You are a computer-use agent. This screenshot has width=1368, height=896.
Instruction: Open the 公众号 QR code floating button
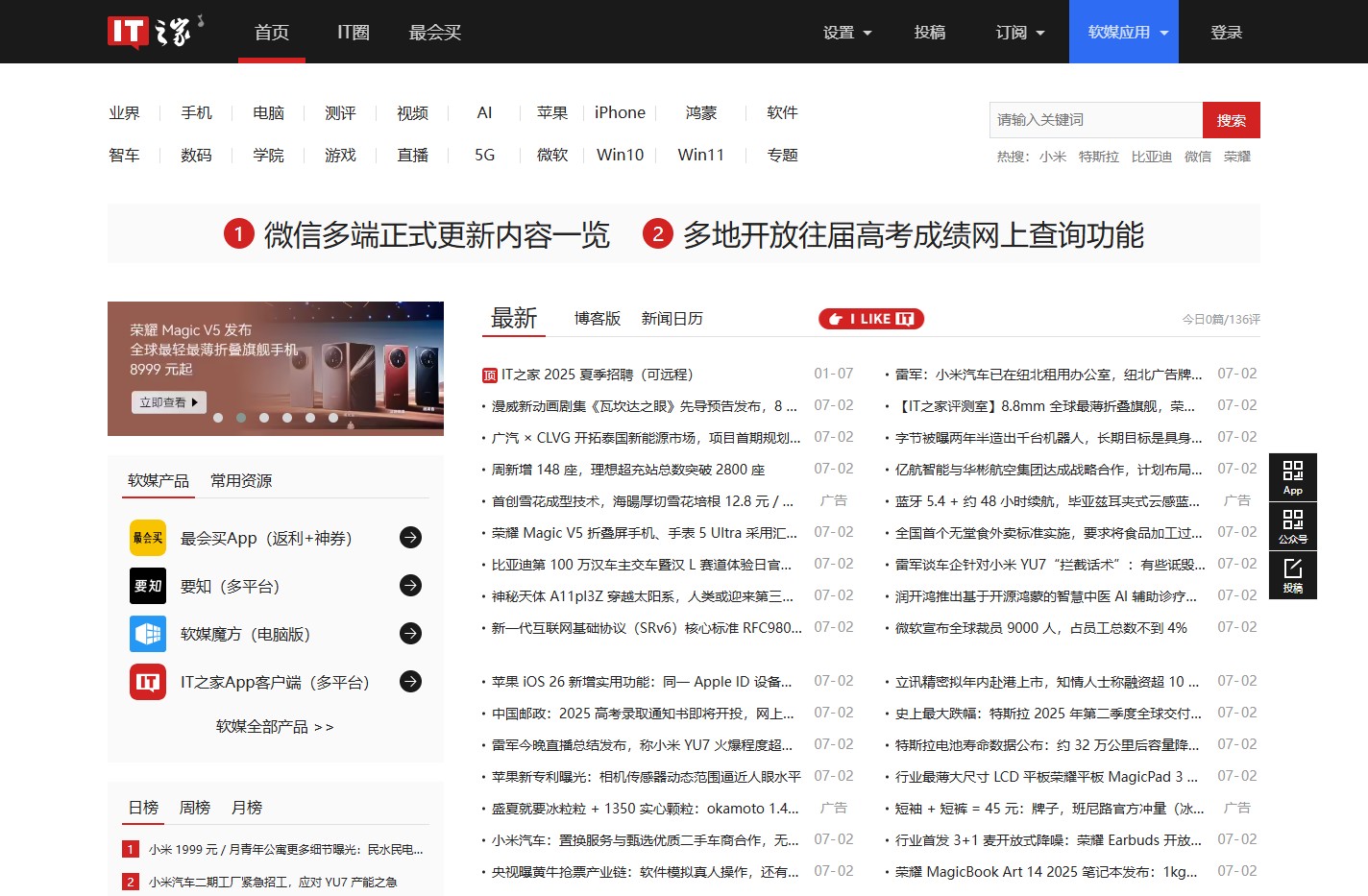(1293, 526)
